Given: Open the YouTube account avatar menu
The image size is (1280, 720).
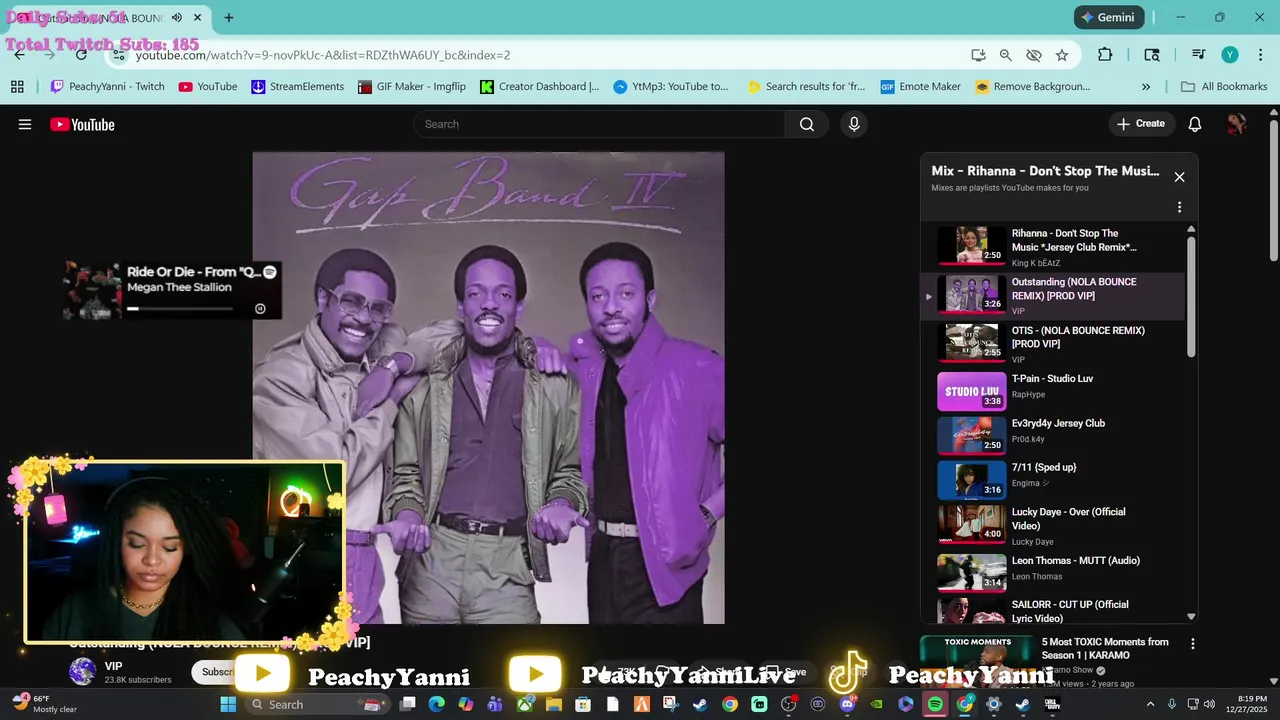Looking at the screenshot, I should [1237, 124].
